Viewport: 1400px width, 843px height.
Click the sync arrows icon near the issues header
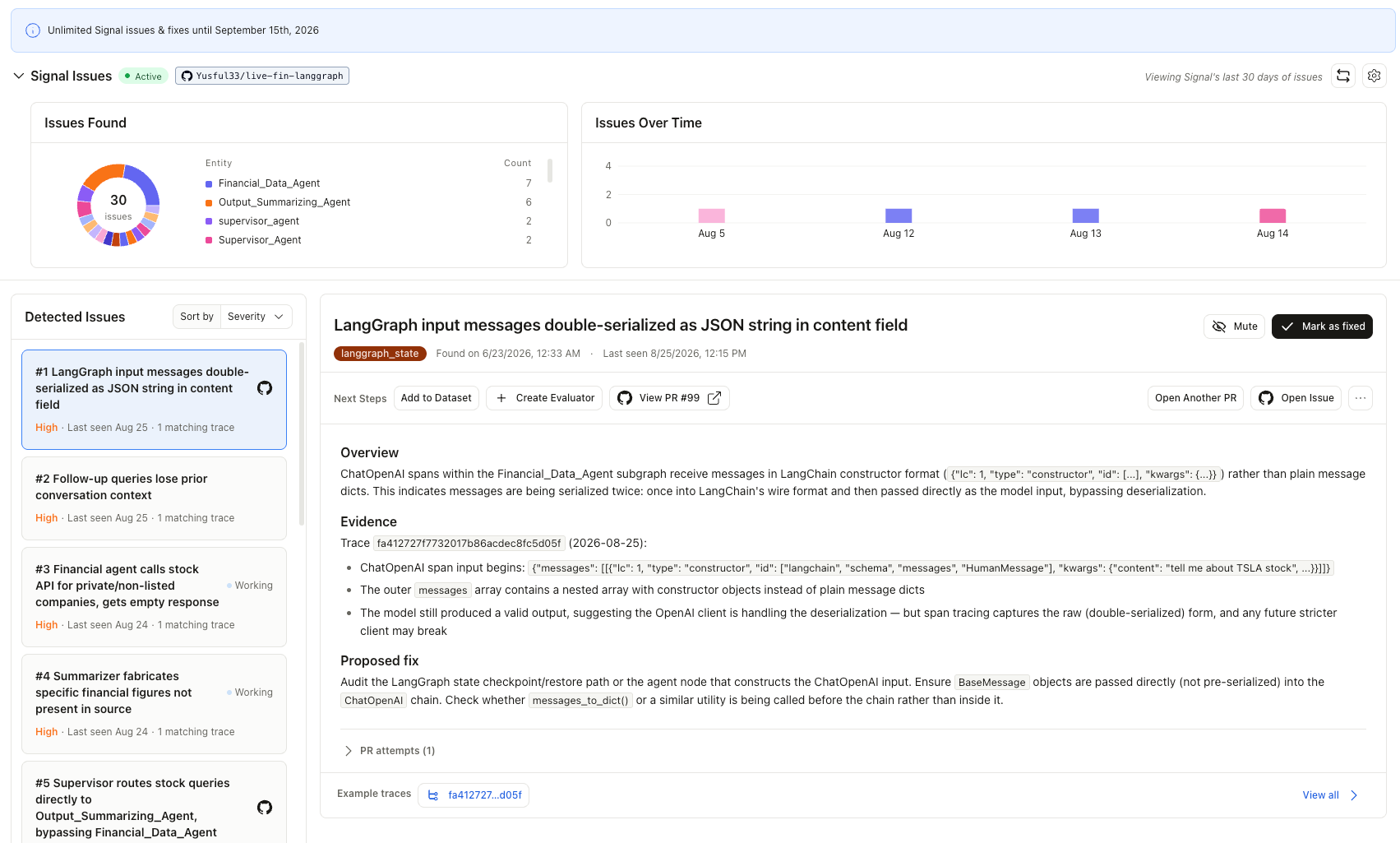point(1343,76)
